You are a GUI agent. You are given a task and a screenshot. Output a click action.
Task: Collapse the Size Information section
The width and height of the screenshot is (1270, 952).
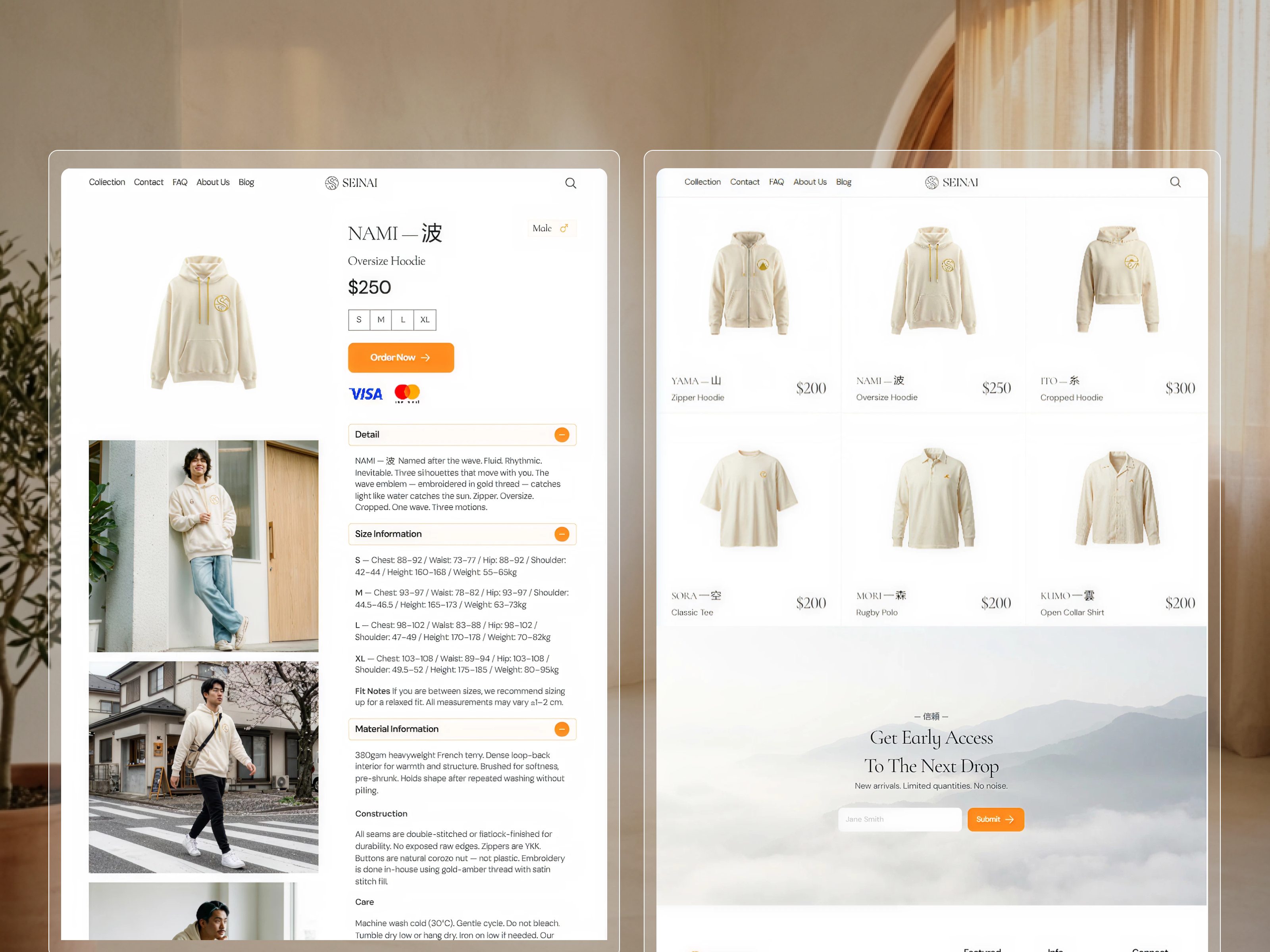(x=562, y=534)
